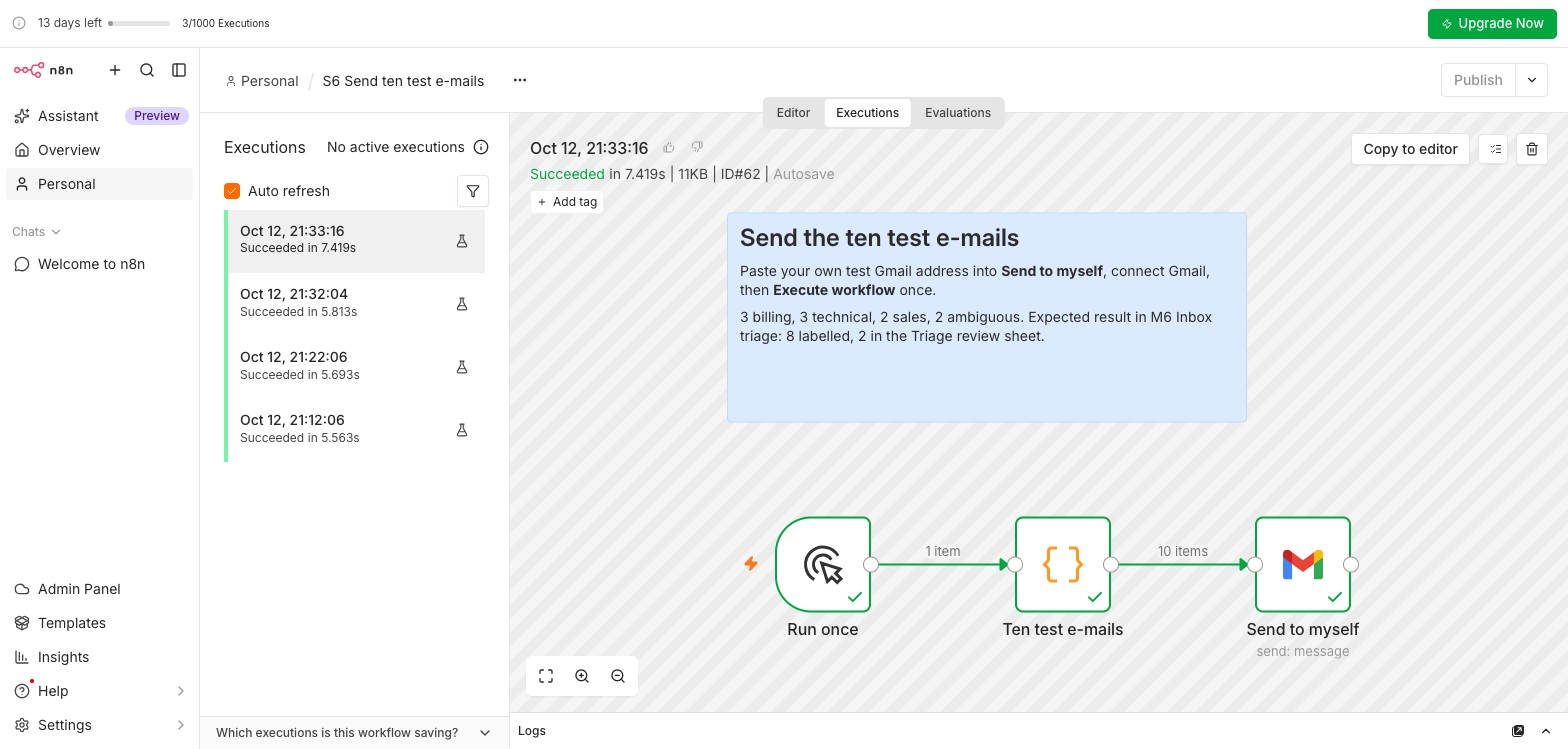
Task: Open the Admin Panel
Action: point(99,589)
